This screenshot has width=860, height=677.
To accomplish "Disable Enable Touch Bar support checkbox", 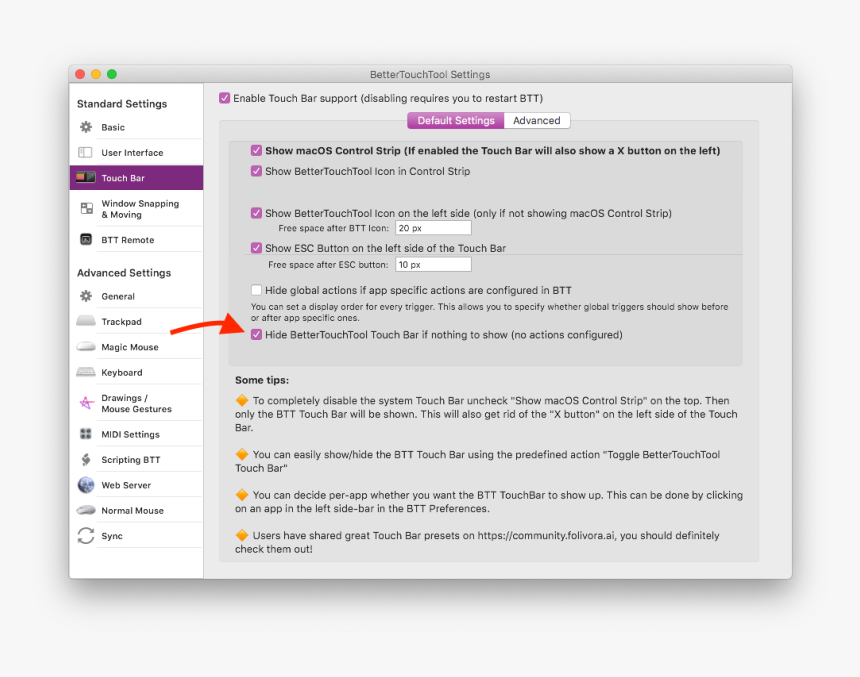I will (224, 98).
